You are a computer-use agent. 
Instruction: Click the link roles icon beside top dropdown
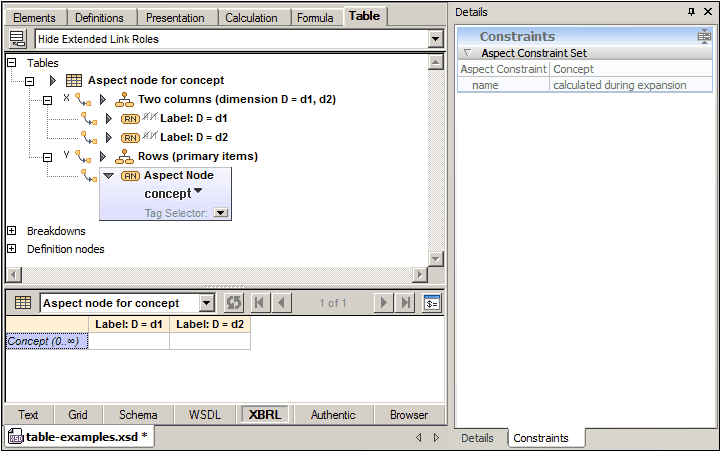(x=18, y=39)
